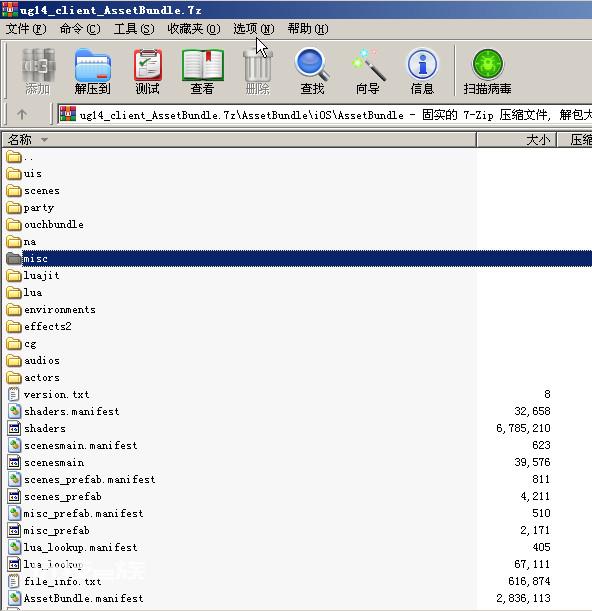The image size is (592, 611).
Task: Sort by the 大小 column header
Action: pyautogui.click(x=516, y=140)
